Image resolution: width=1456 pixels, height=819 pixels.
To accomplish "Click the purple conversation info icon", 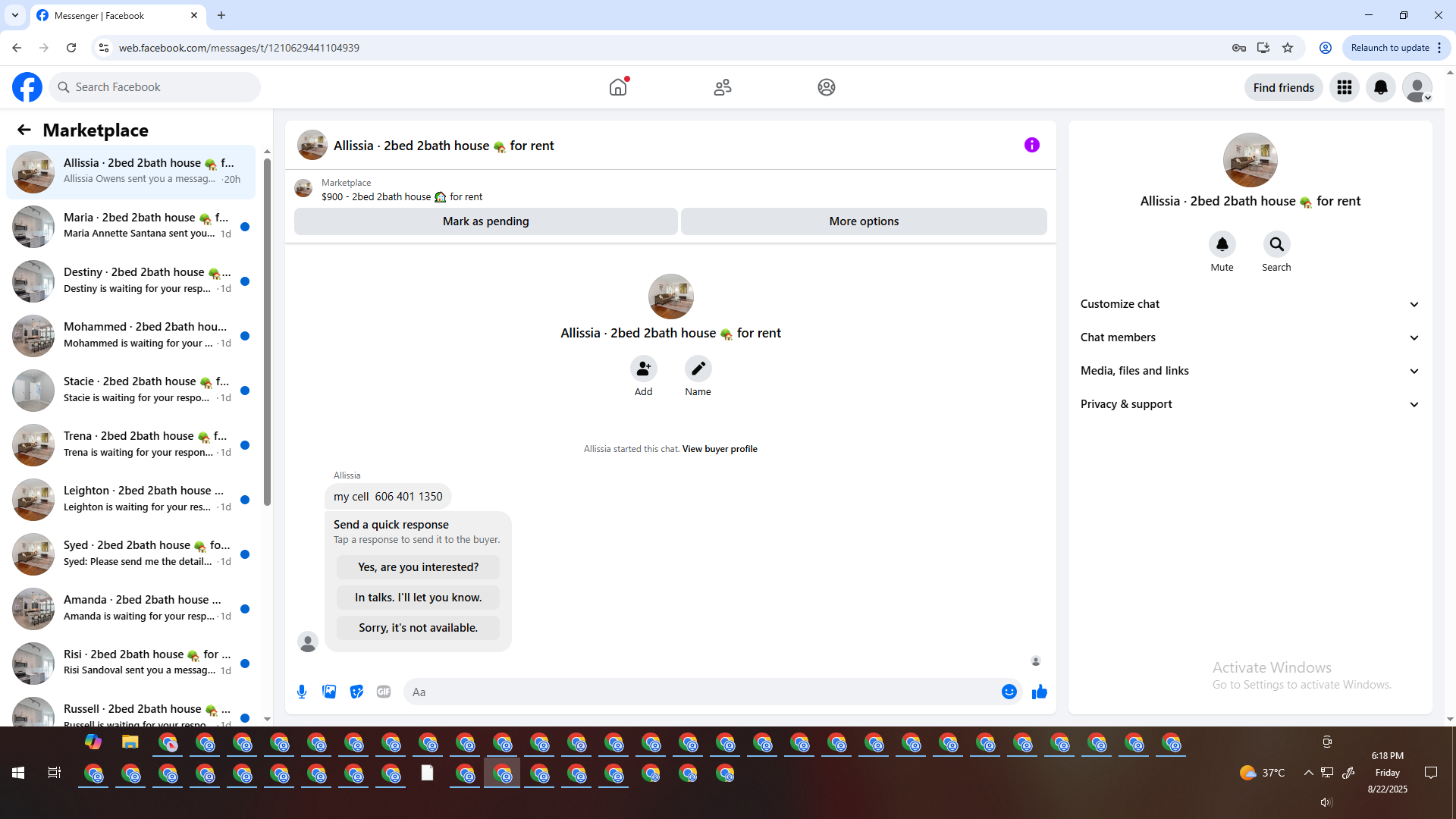I will 1031,145.
